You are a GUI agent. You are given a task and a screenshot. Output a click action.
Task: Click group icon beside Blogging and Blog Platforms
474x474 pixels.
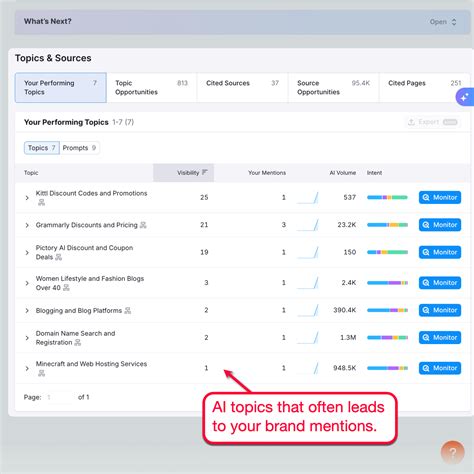point(127,311)
